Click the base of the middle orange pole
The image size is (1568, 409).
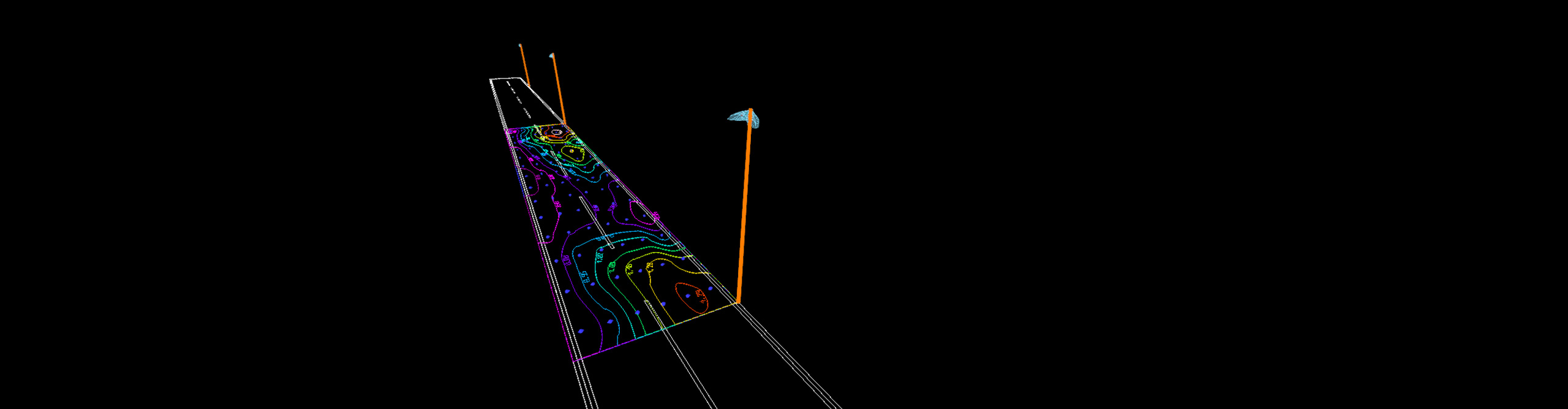564,123
